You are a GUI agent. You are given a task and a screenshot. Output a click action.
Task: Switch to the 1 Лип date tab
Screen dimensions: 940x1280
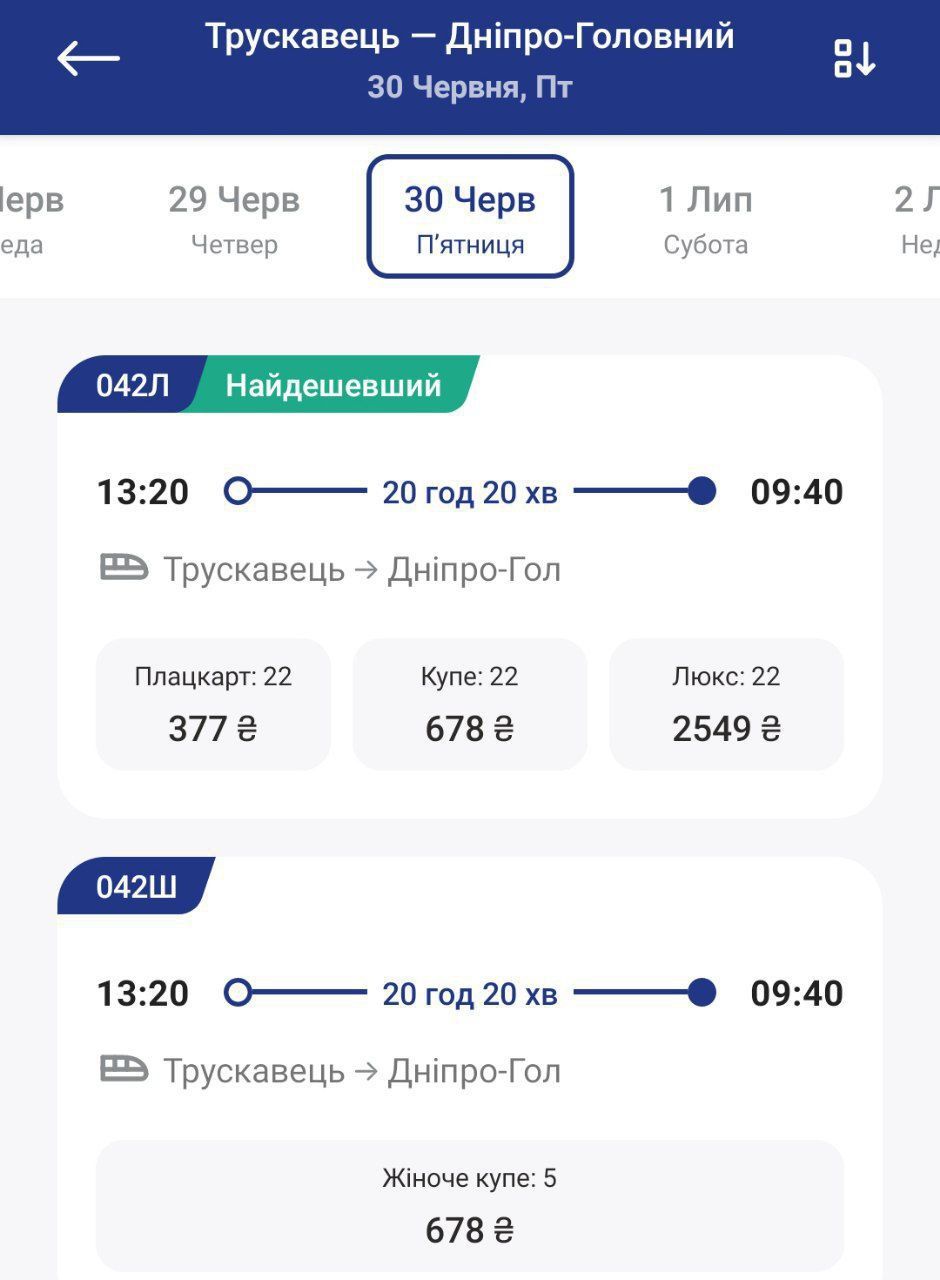click(x=708, y=217)
